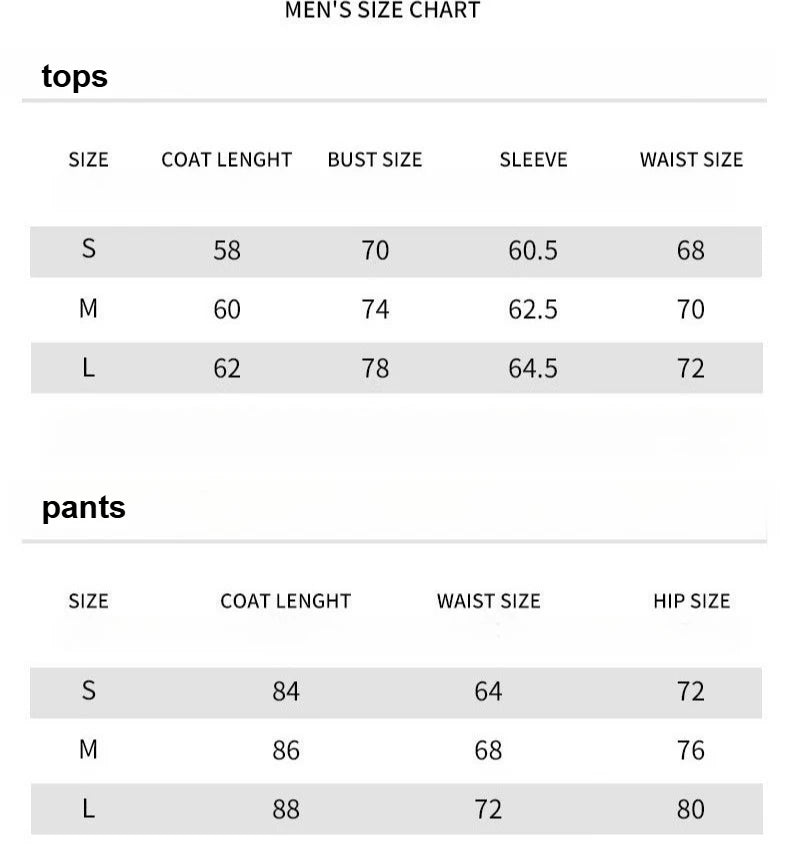Image resolution: width=790 pixels, height=846 pixels.
Task: Click the 60.5 sleeve value
Action: [533, 250]
